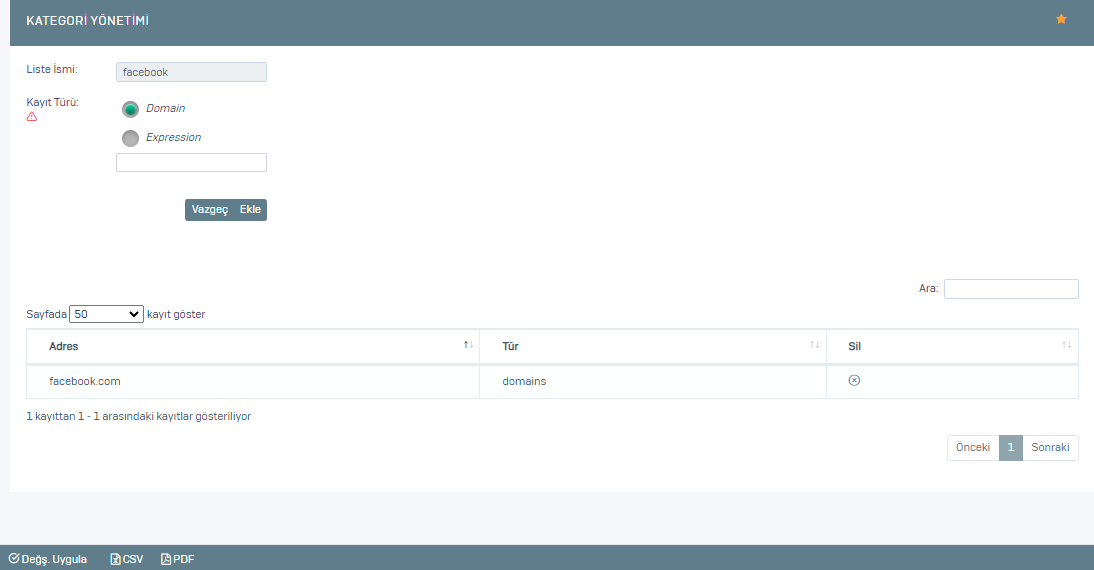Select page 1 in pagination

[x=1010, y=447]
